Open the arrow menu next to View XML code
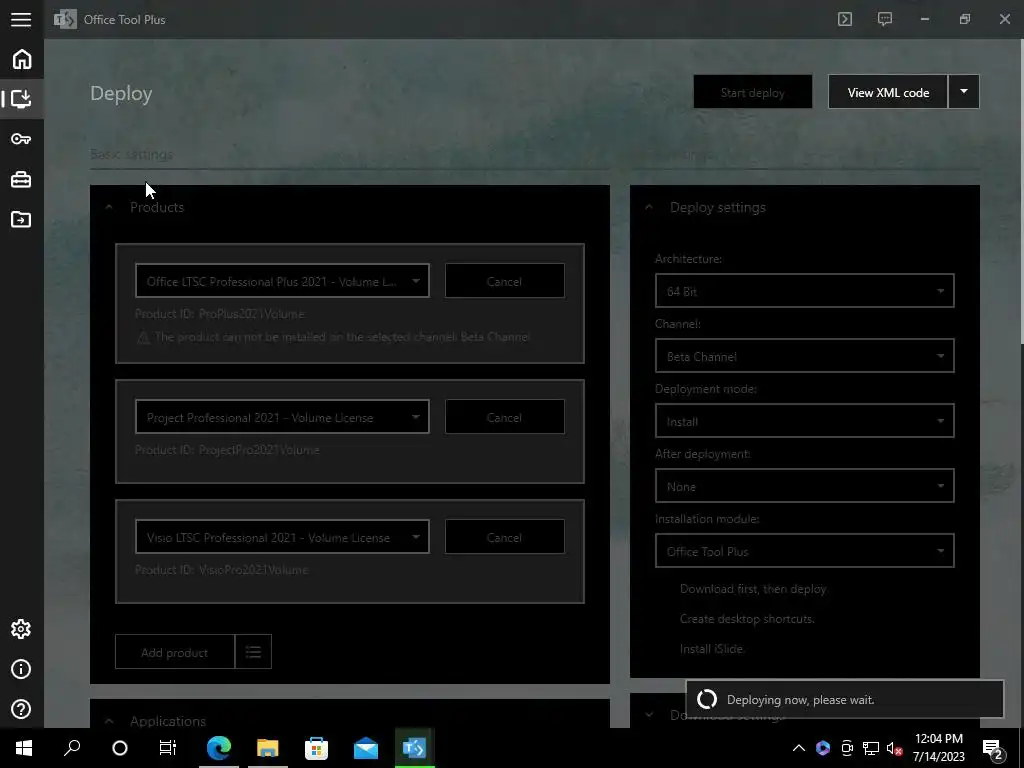This screenshot has width=1024, height=768. click(963, 91)
